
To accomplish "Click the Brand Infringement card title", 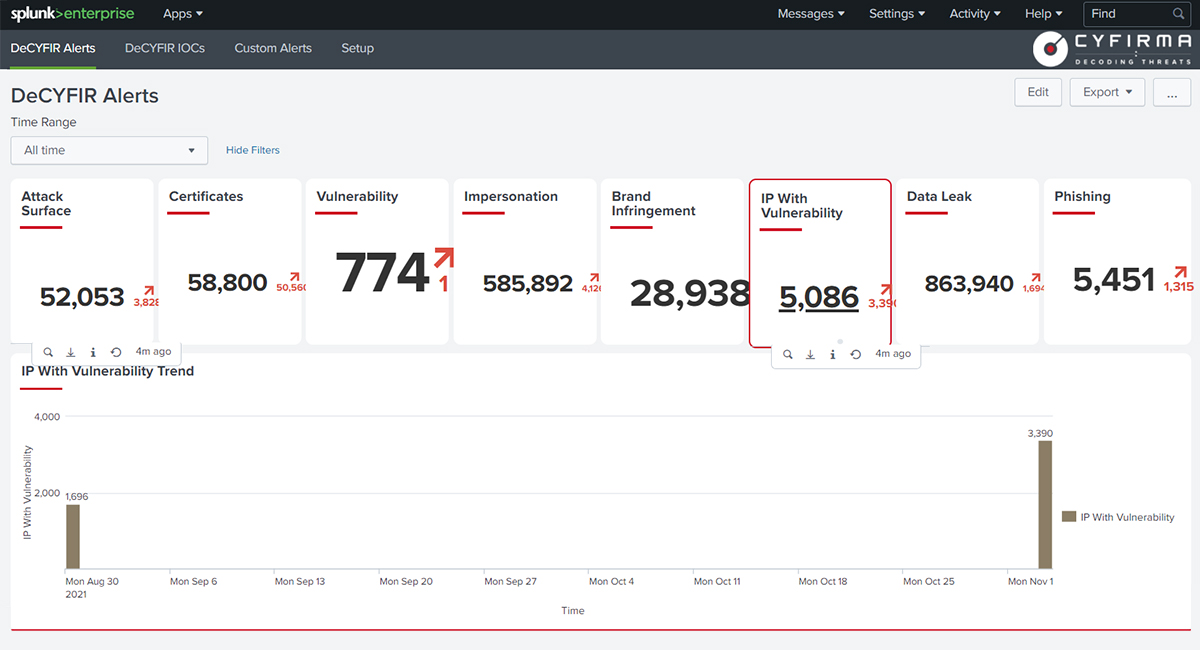I will 654,204.
